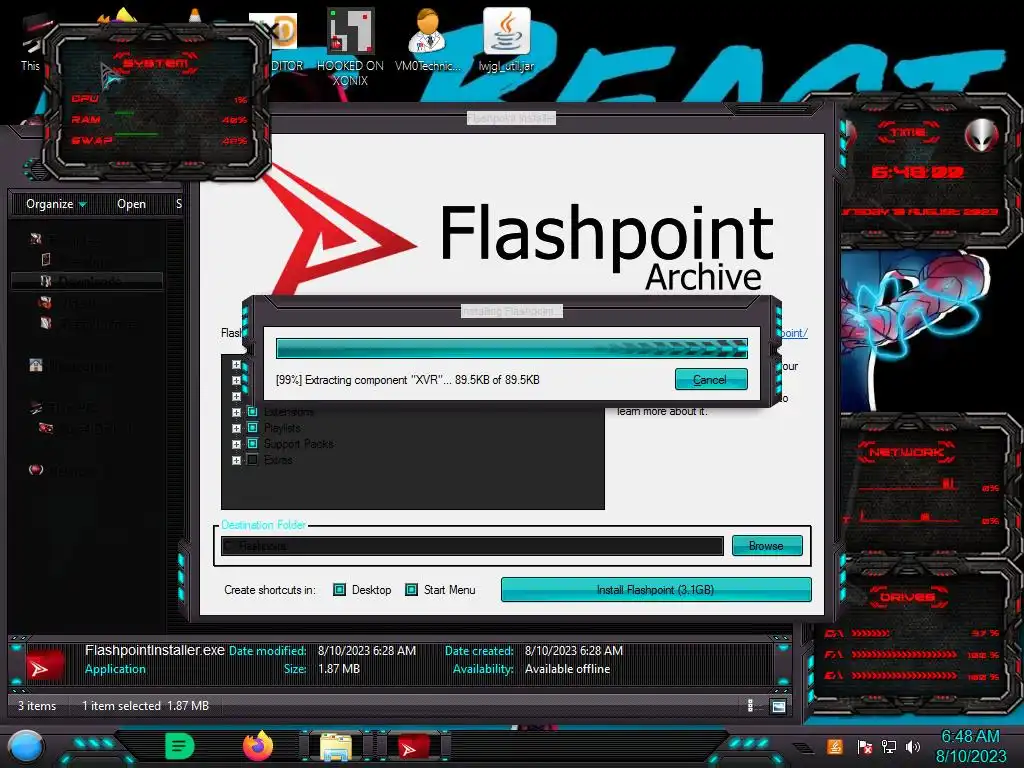Switch Explorer to large thumbnails view icon
Image resolution: width=1024 pixels, height=768 pixels.
click(x=778, y=706)
